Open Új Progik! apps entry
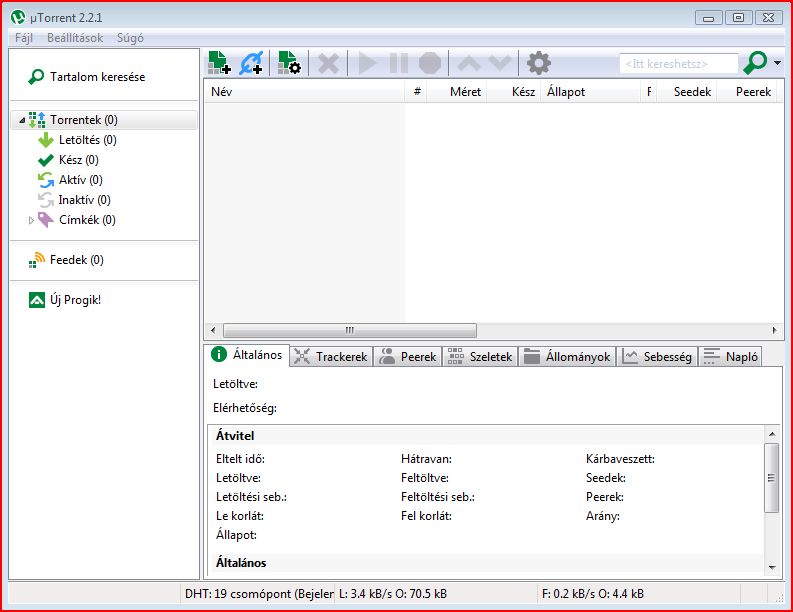The width and height of the screenshot is (793, 612). (65, 300)
